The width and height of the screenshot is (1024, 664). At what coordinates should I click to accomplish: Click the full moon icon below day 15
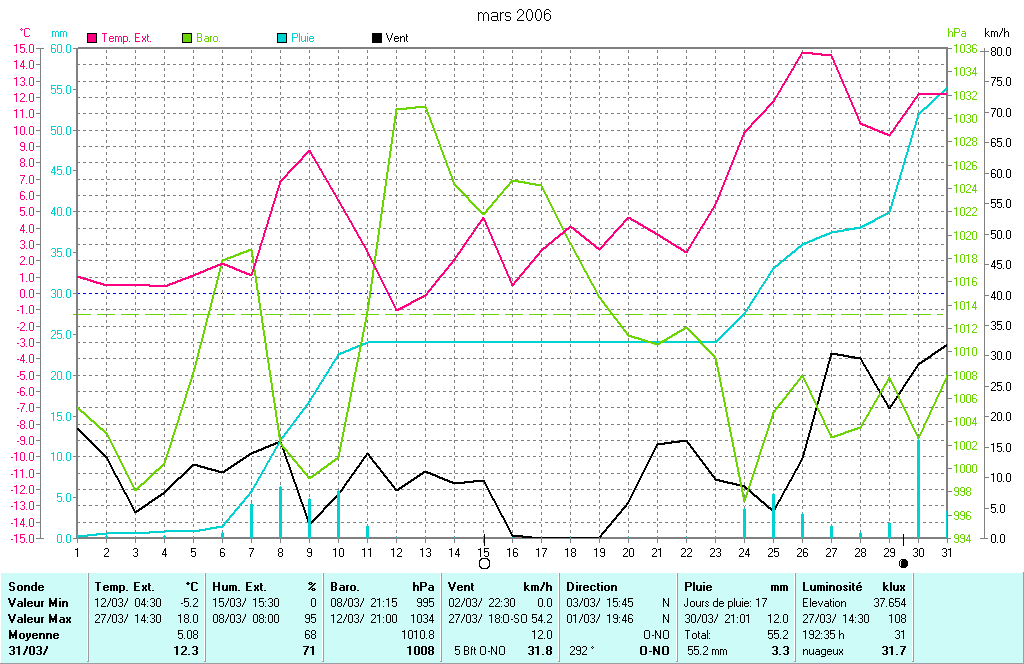tap(485, 563)
